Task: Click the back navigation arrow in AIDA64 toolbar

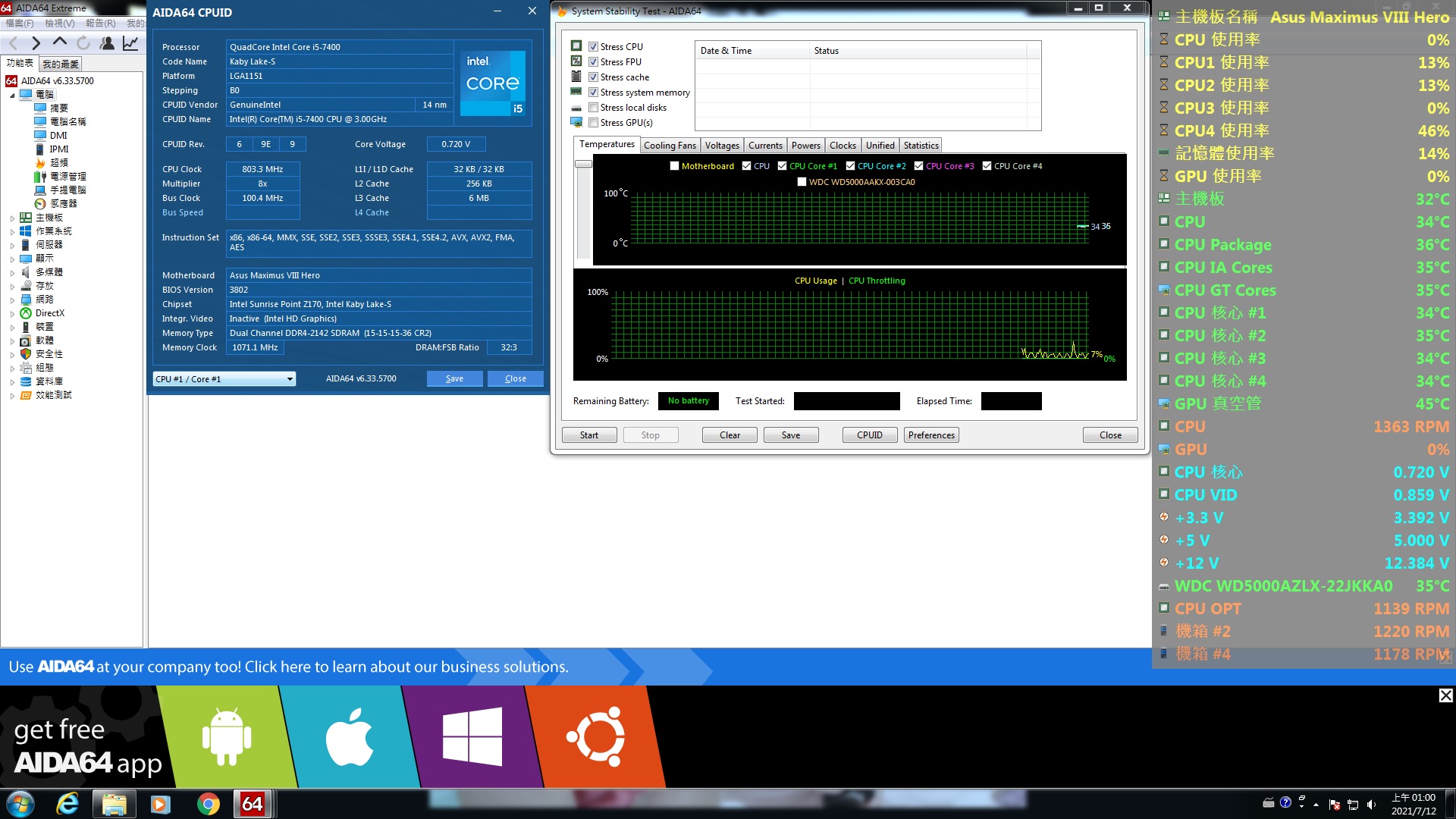Action: [x=13, y=43]
